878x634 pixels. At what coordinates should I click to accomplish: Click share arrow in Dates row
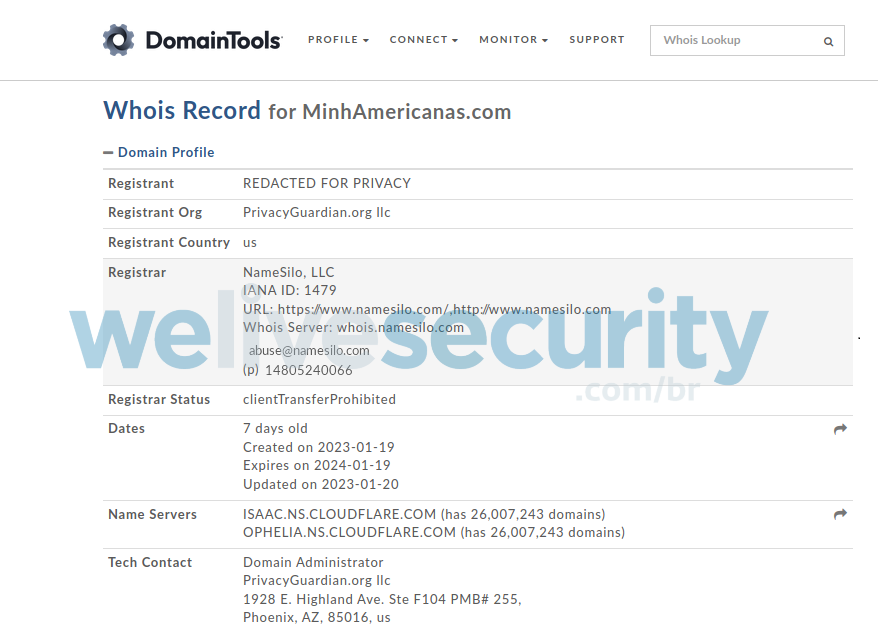click(840, 429)
